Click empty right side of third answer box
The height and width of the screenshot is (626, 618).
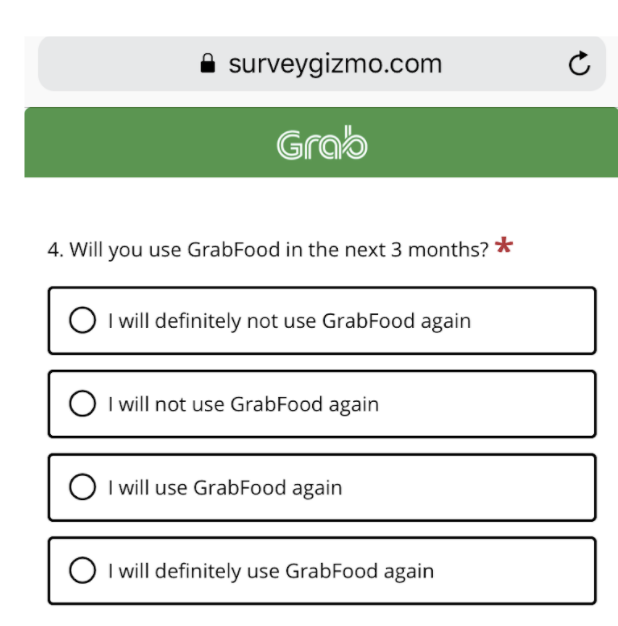[x=469, y=487]
